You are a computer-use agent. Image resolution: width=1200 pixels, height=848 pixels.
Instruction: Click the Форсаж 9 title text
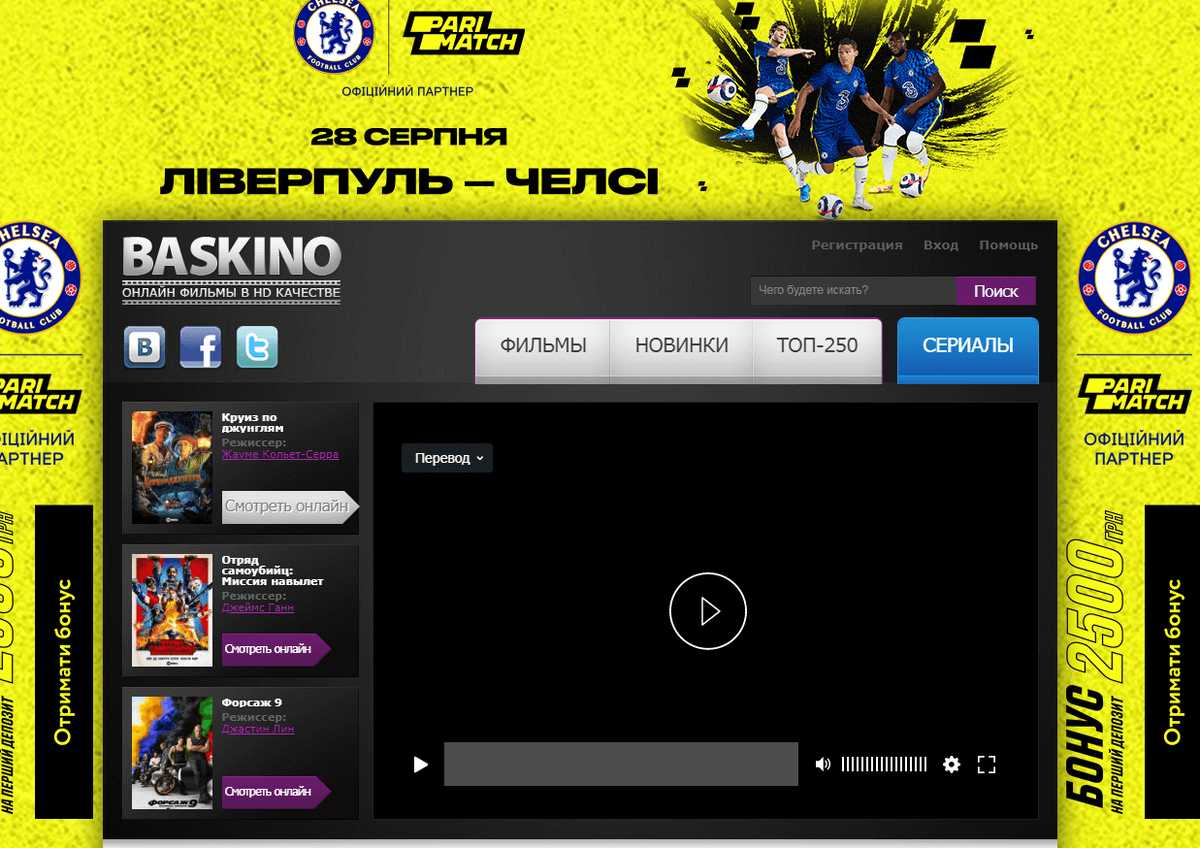point(252,702)
